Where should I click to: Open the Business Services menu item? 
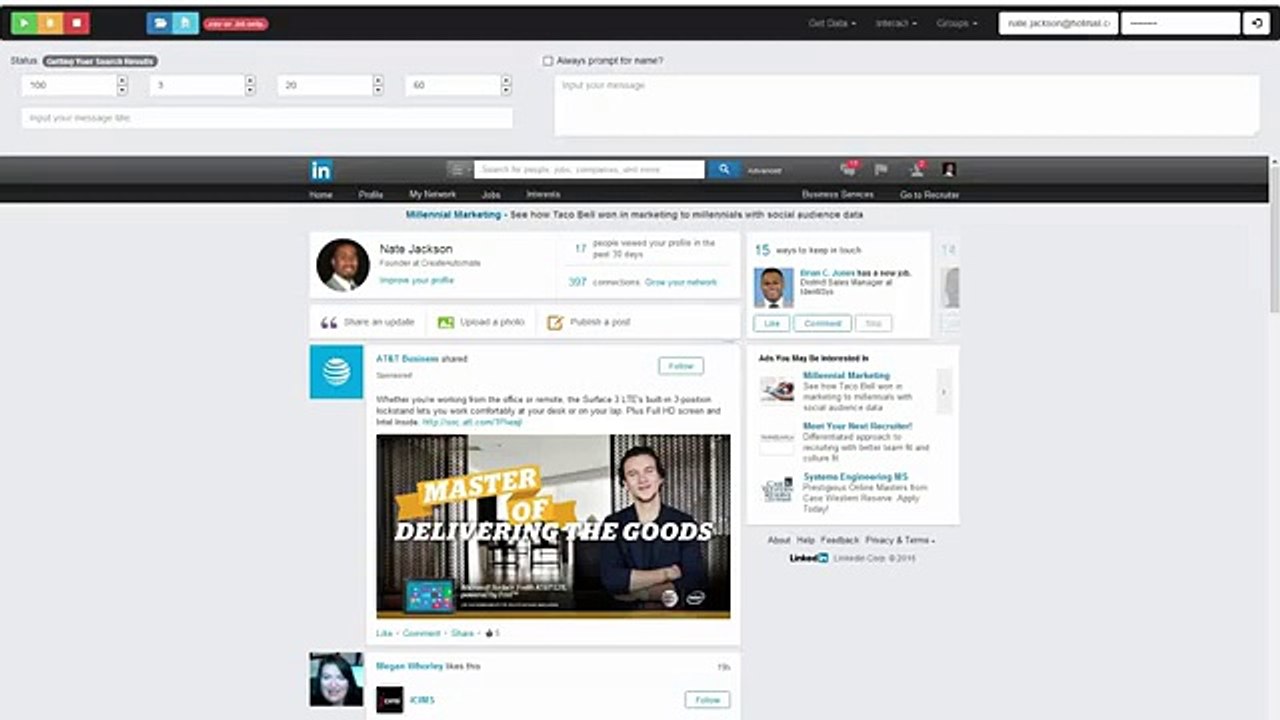pyautogui.click(x=837, y=195)
